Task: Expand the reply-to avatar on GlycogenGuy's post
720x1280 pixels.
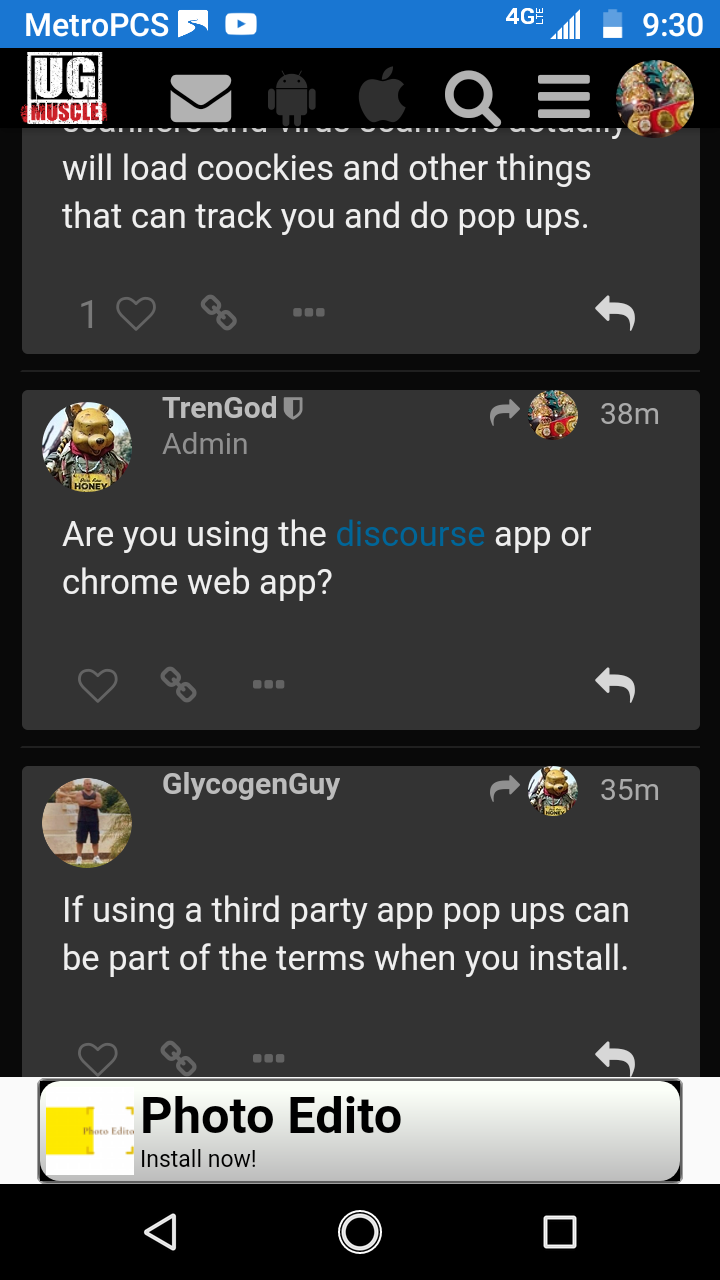Action: (553, 789)
